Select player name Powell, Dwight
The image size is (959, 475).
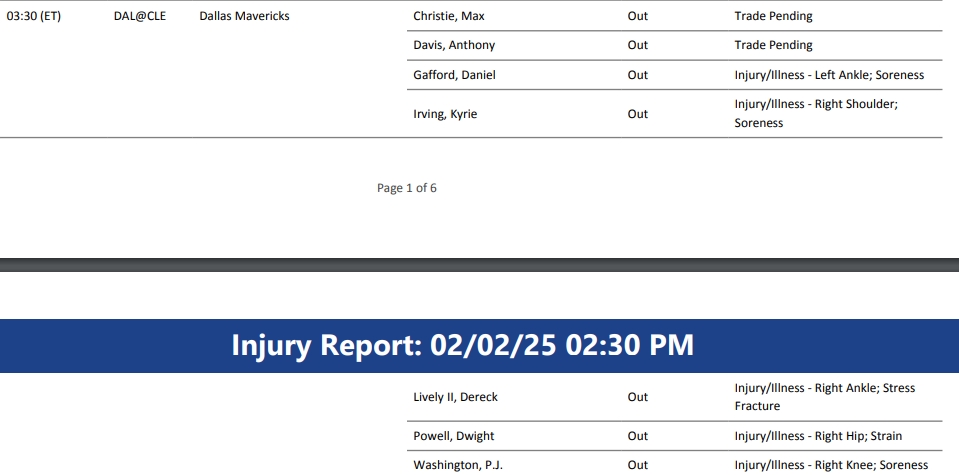[454, 436]
